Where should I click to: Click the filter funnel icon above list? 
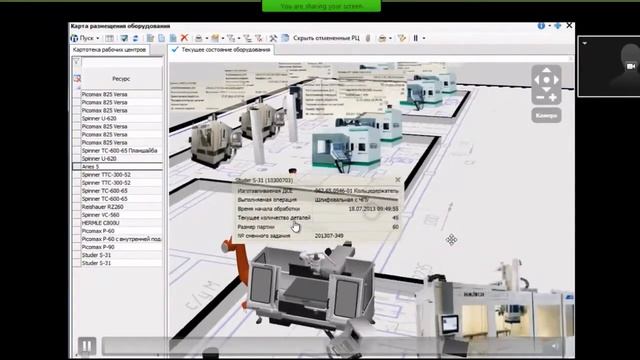76,62
